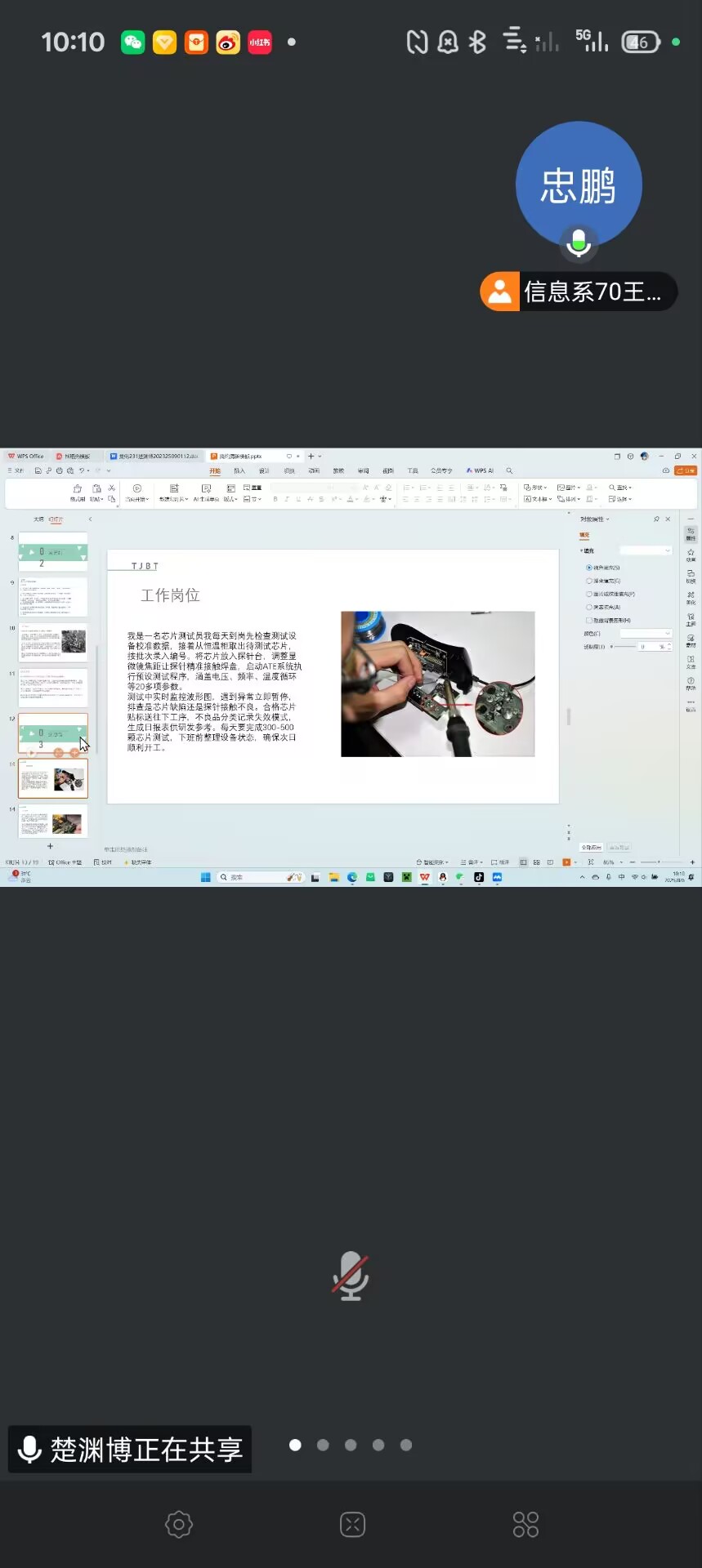702x1568 pixels.
Task: Click the WPS AI icon in ribbon
Action: pos(480,470)
